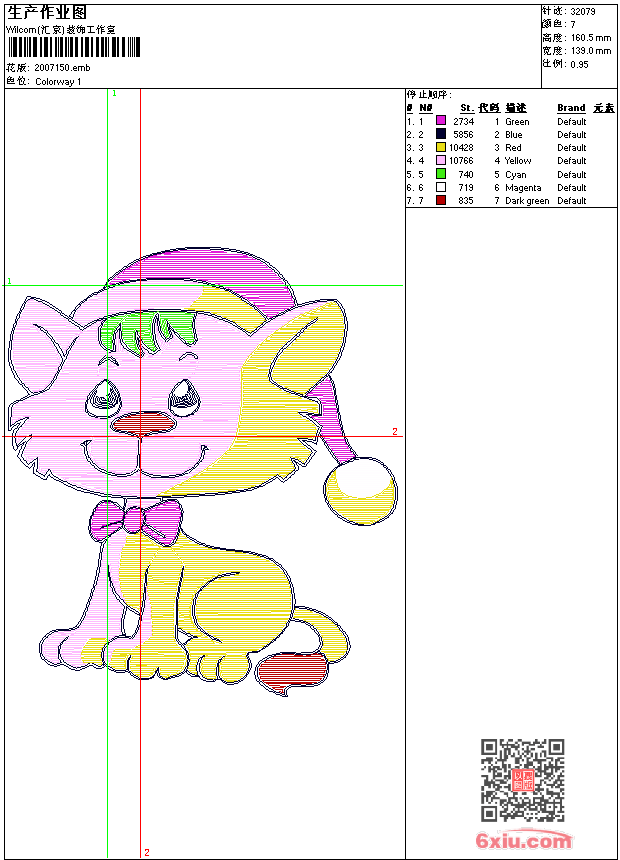This screenshot has width=620, height=860.
Task: Select the stitch count 5856
Action: [x=464, y=134]
